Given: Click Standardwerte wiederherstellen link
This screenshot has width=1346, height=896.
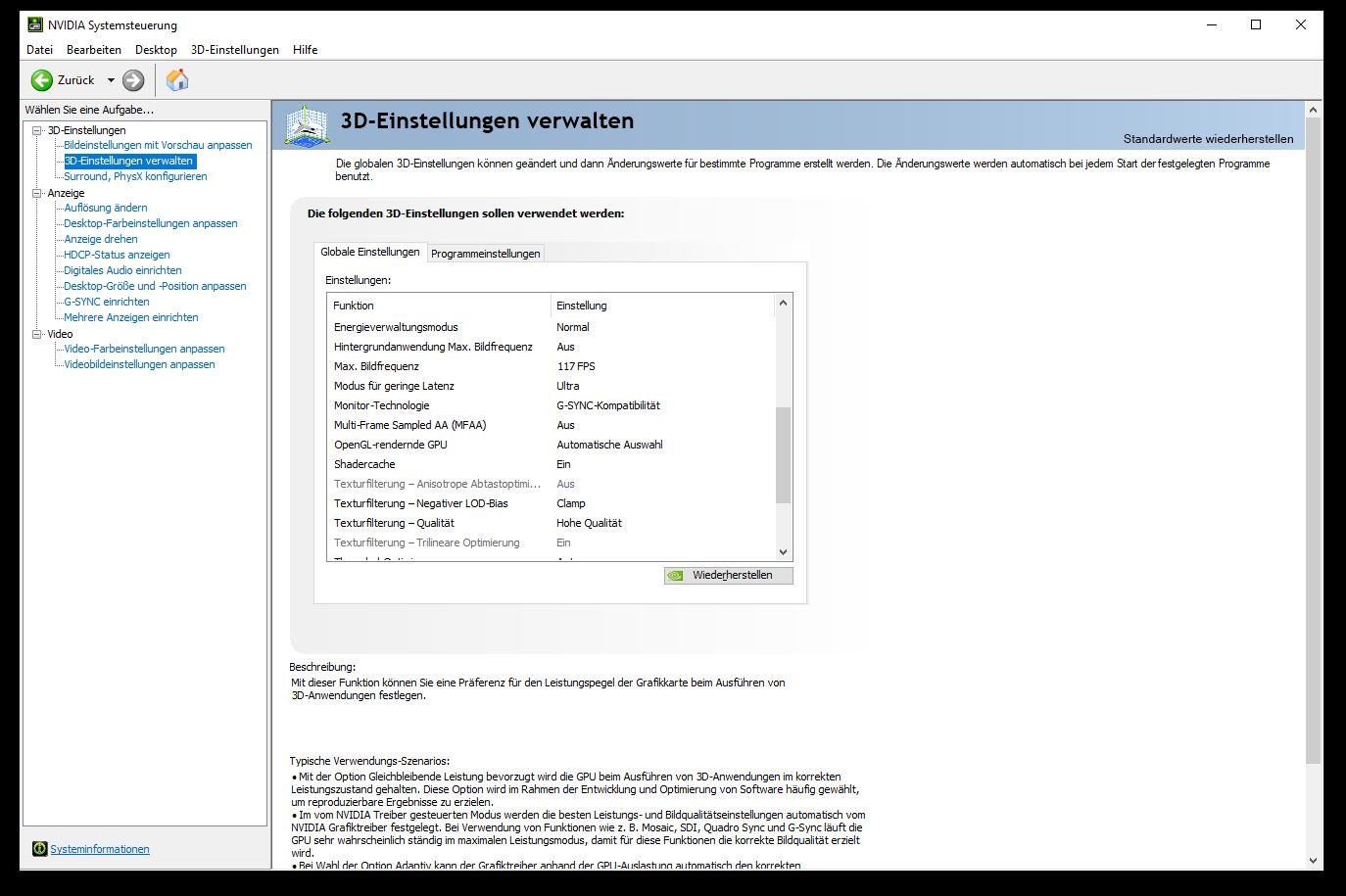Looking at the screenshot, I should coord(1208,139).
